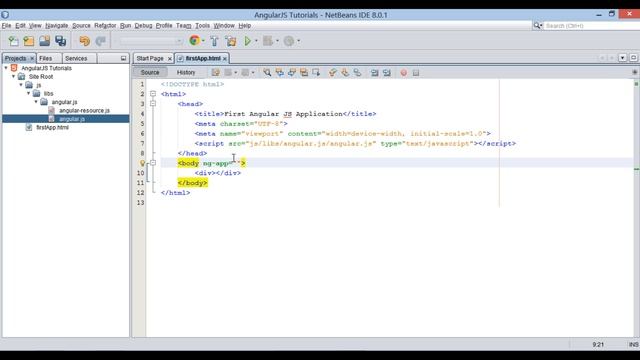Image resolution: width=640 pixels, height=360 pixels.
Task: Click red Start Macro Recording icon
Action: click(x=404, y=73)
